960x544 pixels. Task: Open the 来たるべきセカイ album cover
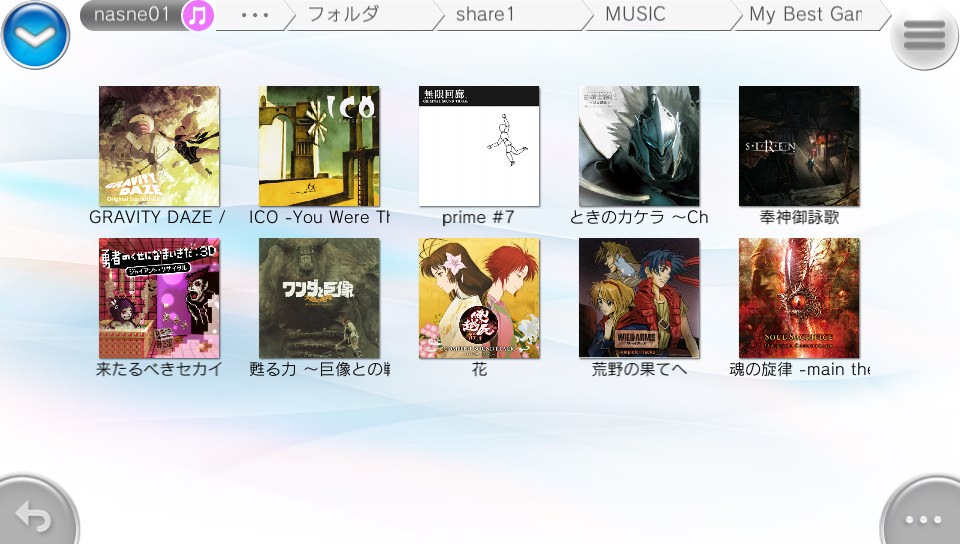[x=159, y=298]
